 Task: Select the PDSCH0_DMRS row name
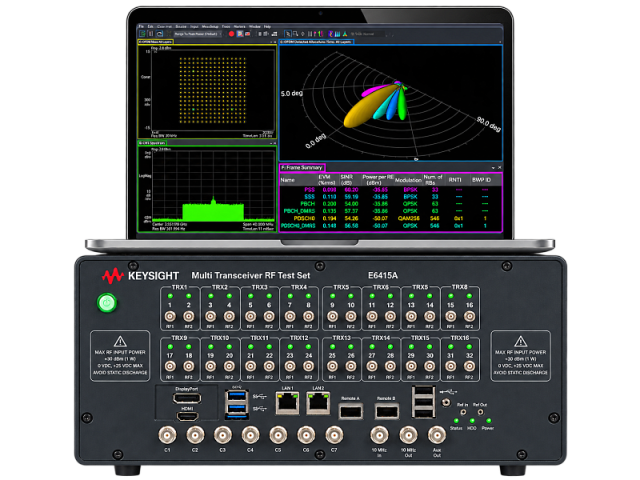pos(298,225)
